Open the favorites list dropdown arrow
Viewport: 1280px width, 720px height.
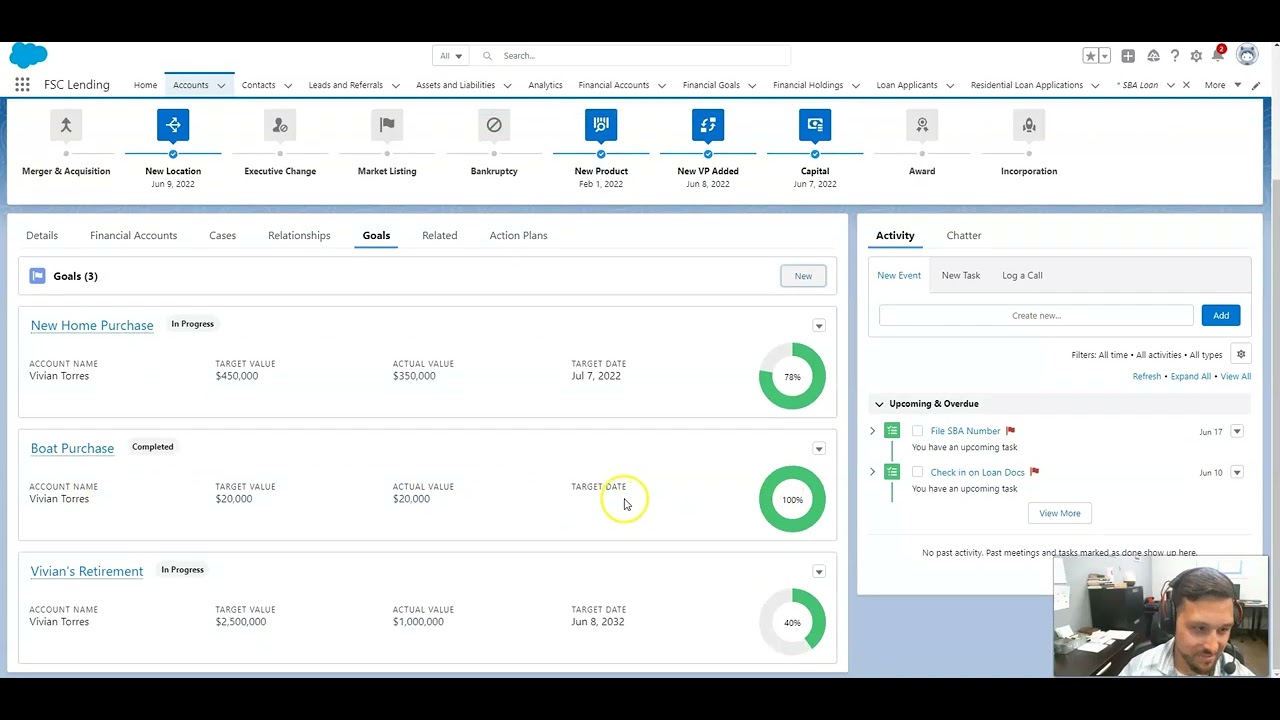pos(1105,56)
